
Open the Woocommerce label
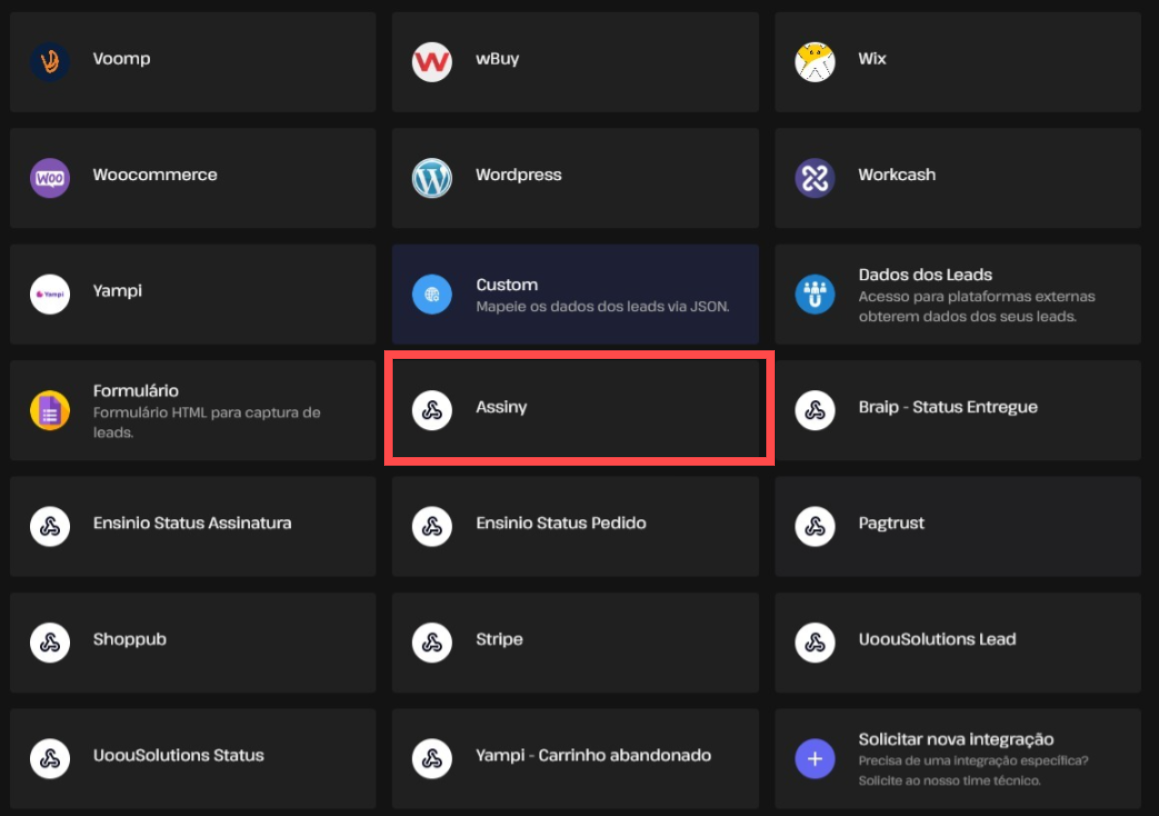click(x=155, y=174)
